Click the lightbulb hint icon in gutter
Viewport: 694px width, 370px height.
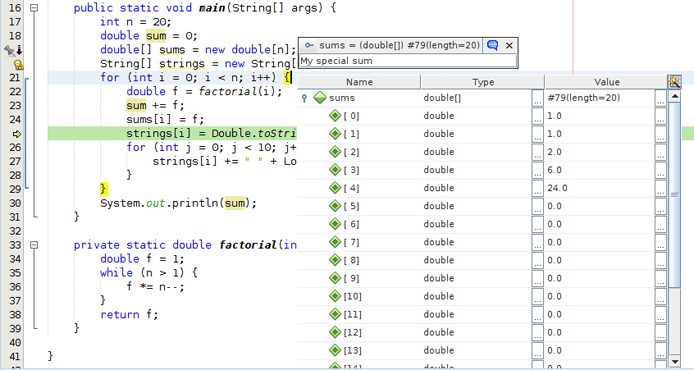click(x=18, y=65)
